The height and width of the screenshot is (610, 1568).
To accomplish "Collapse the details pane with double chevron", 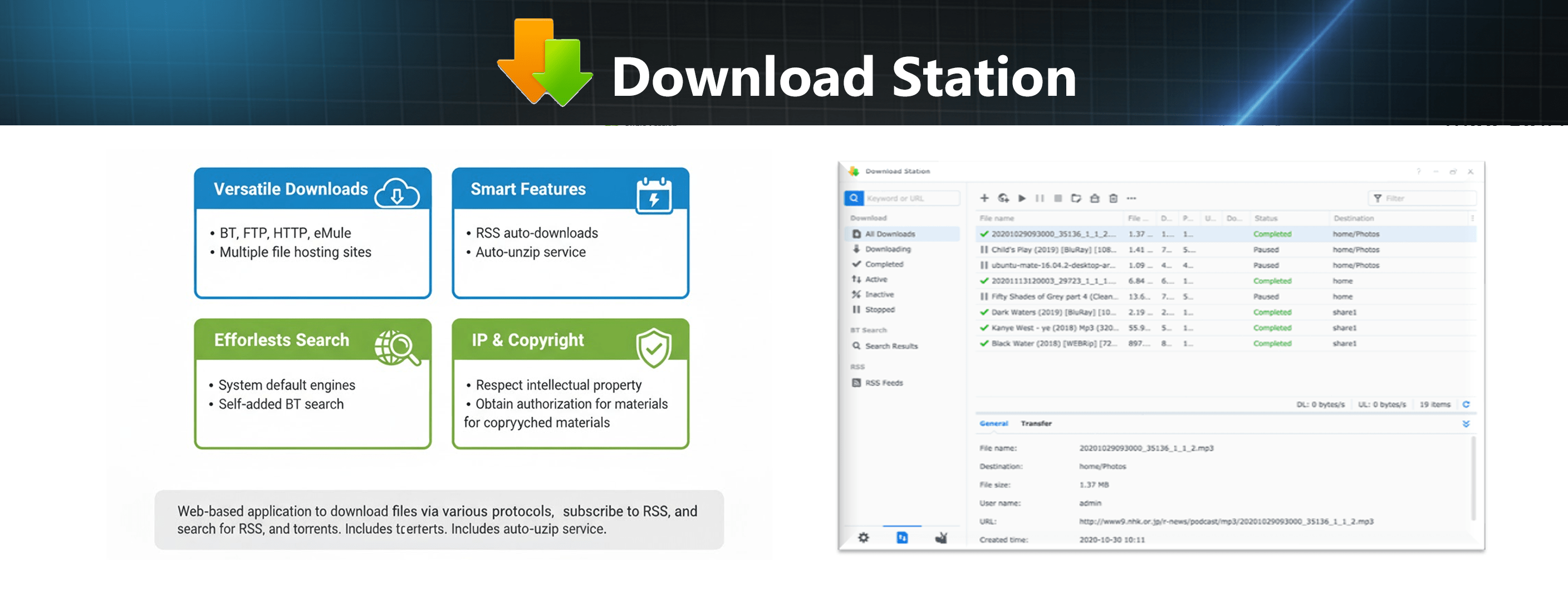I will 1466,423.
